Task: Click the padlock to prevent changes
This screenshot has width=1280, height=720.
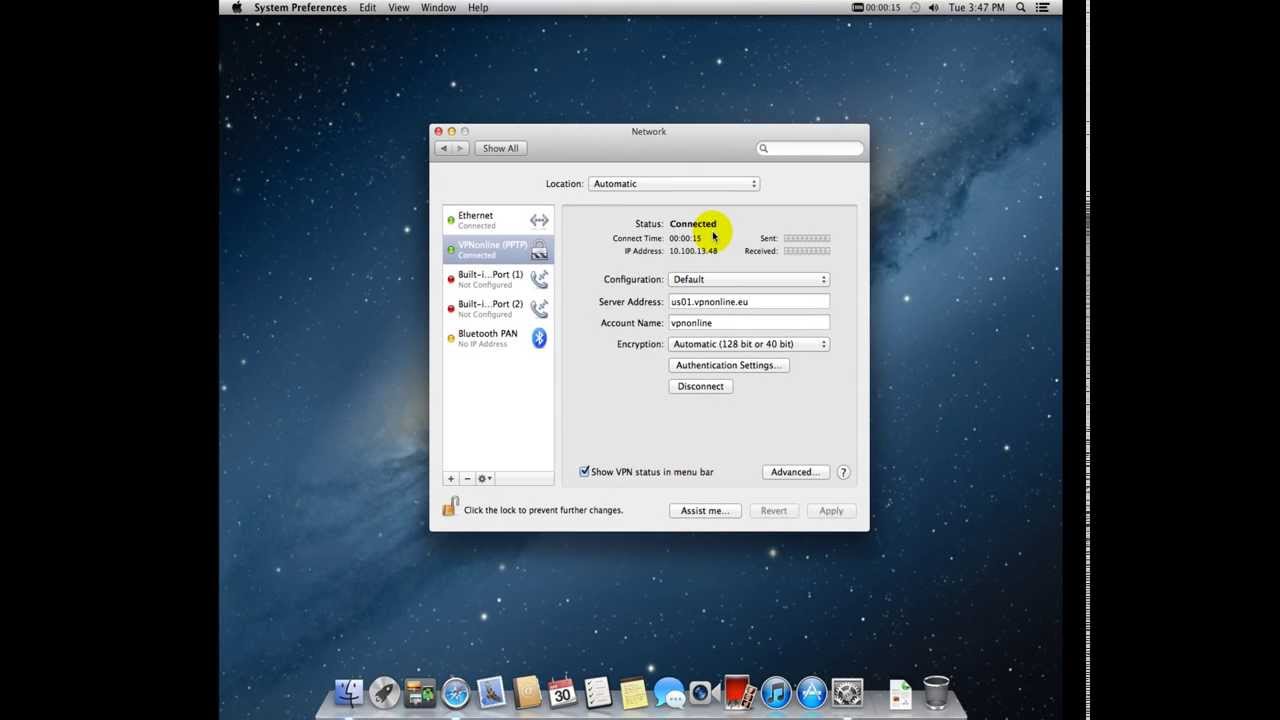Action: (x=450, y=507)
